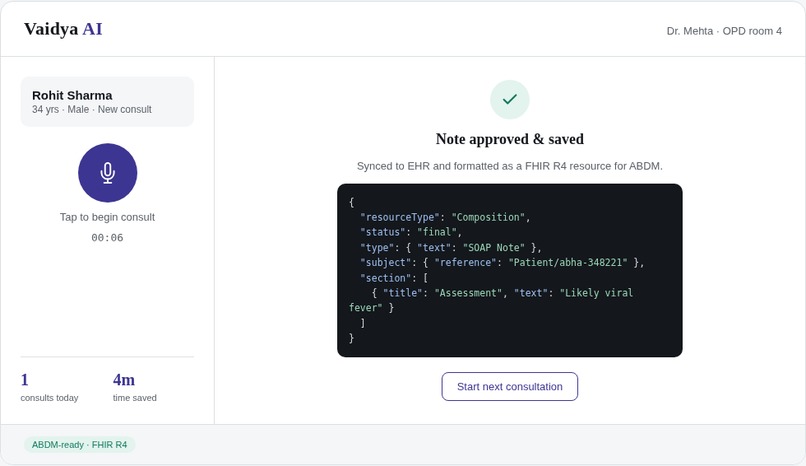Image resolution: width=806 pixels, height=466 pixels.
Task: Click the "Likely viral" assessment text
Action: click(x=596, y=293)
